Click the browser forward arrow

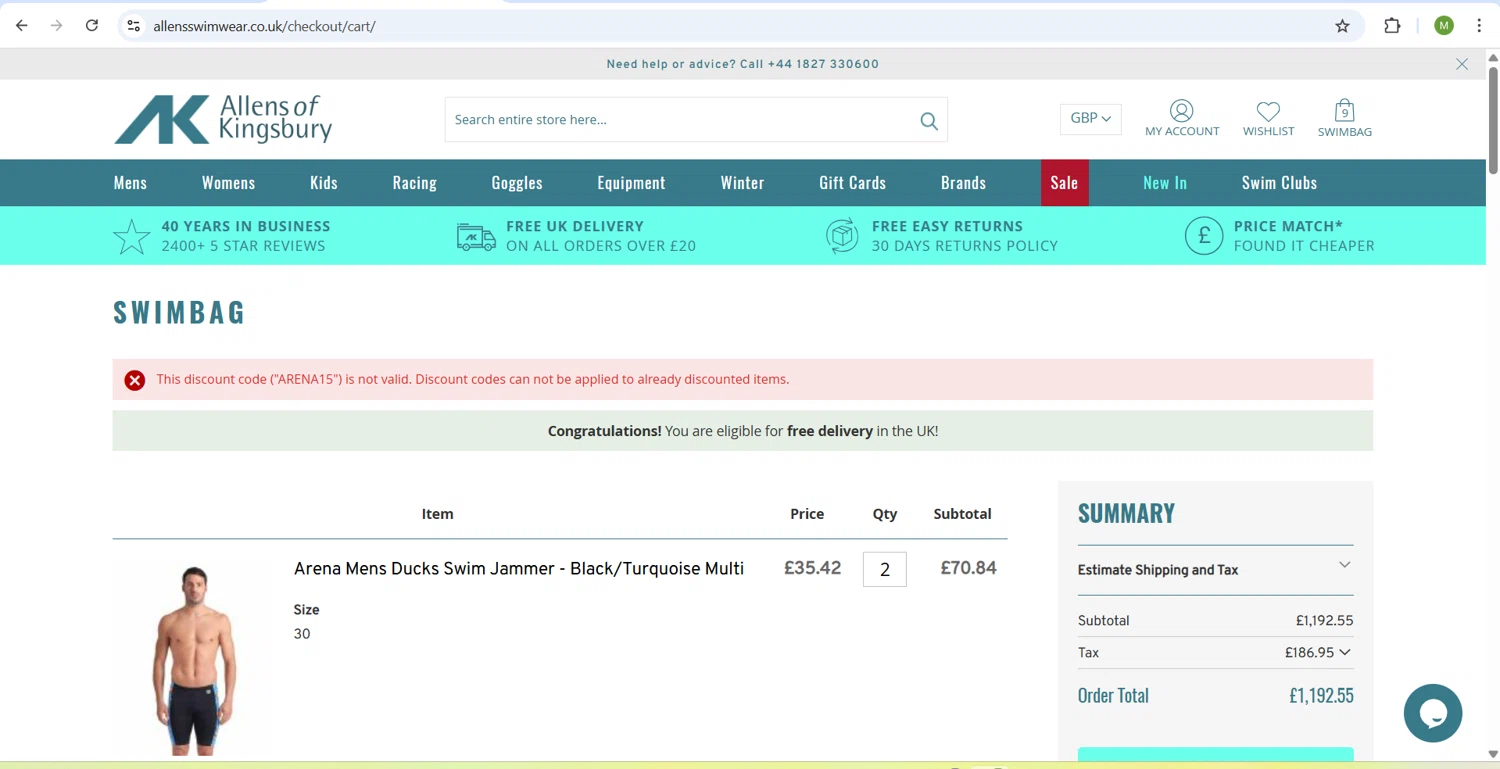coord(57,26)
